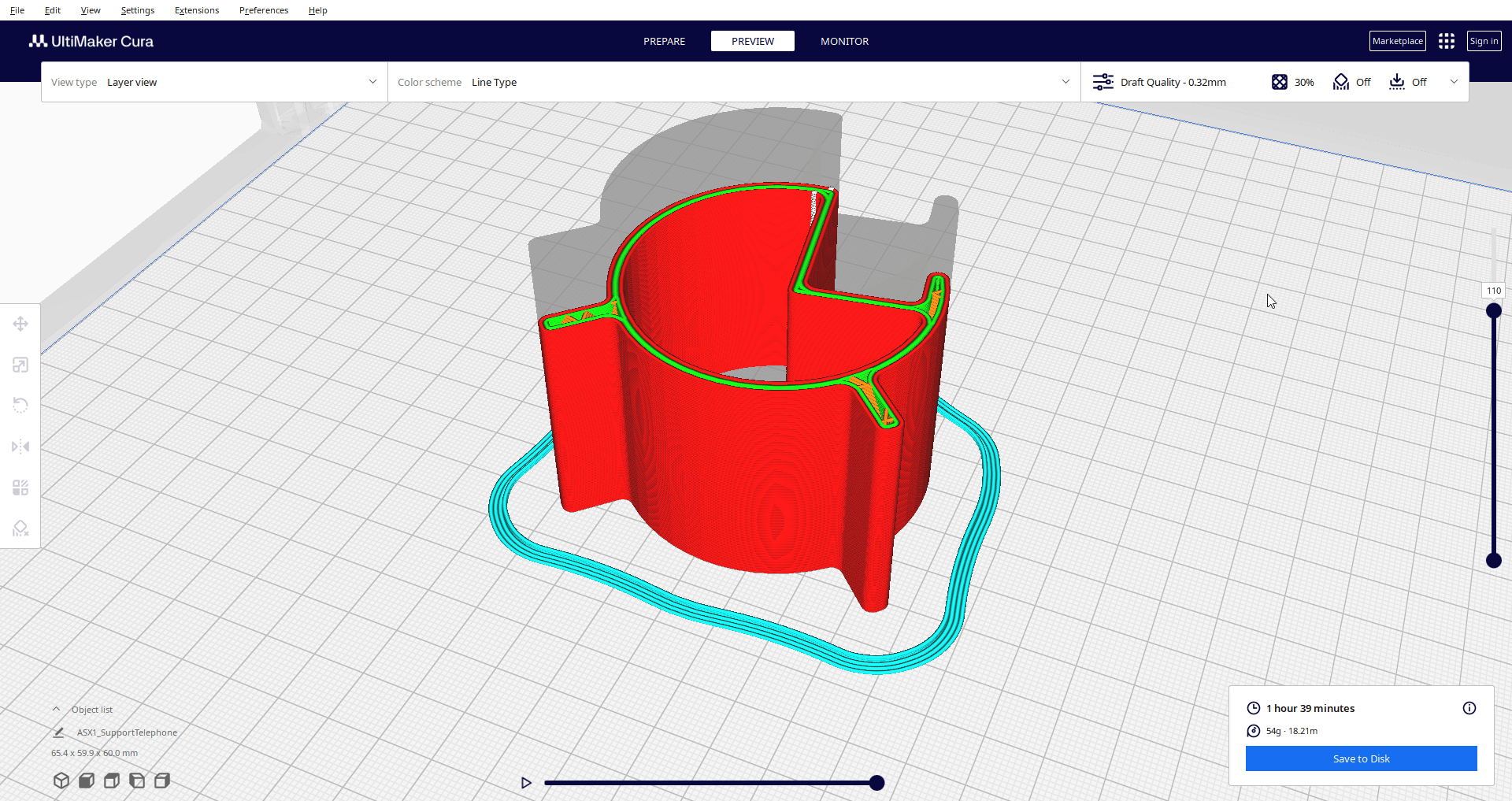The width and height of the screenshot is (1512, 801).
Task: Switch to the PREPARE stage
Action: [x=664, y=41]
